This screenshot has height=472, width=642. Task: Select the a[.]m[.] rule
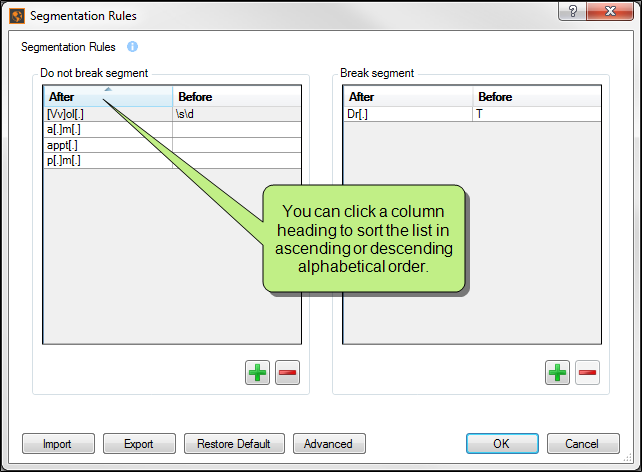click(x=108, y=130)
